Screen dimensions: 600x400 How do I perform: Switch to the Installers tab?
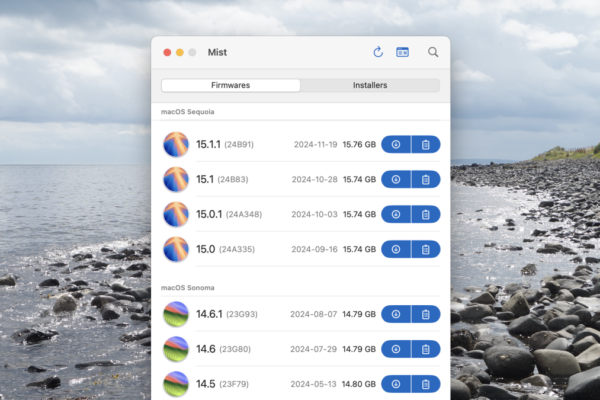[x=370, y=85]
